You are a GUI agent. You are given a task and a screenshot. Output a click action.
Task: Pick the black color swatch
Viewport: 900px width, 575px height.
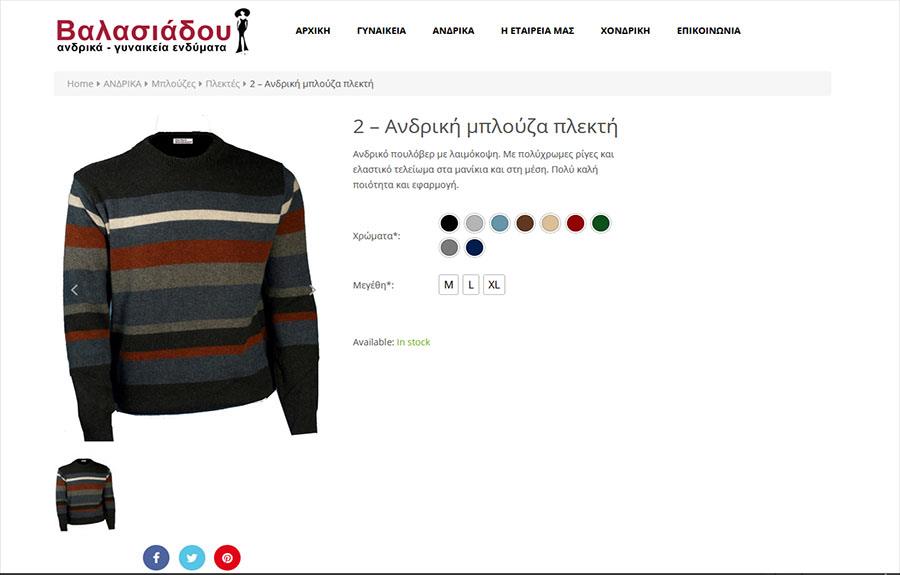[x=449, y=223]
